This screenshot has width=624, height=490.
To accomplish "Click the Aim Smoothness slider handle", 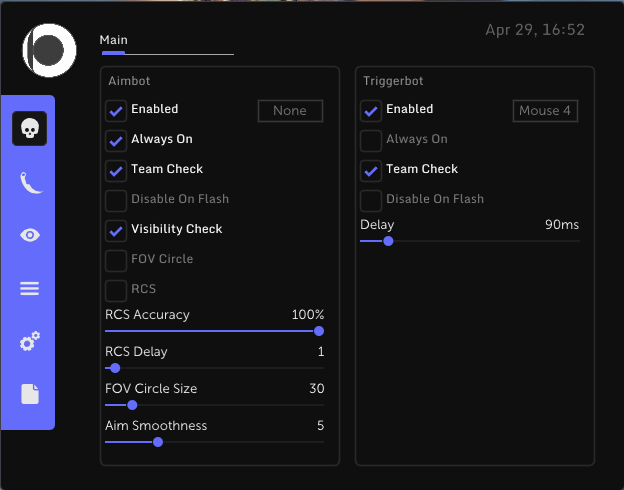I will pyautogui.click(x=158, y=442).
